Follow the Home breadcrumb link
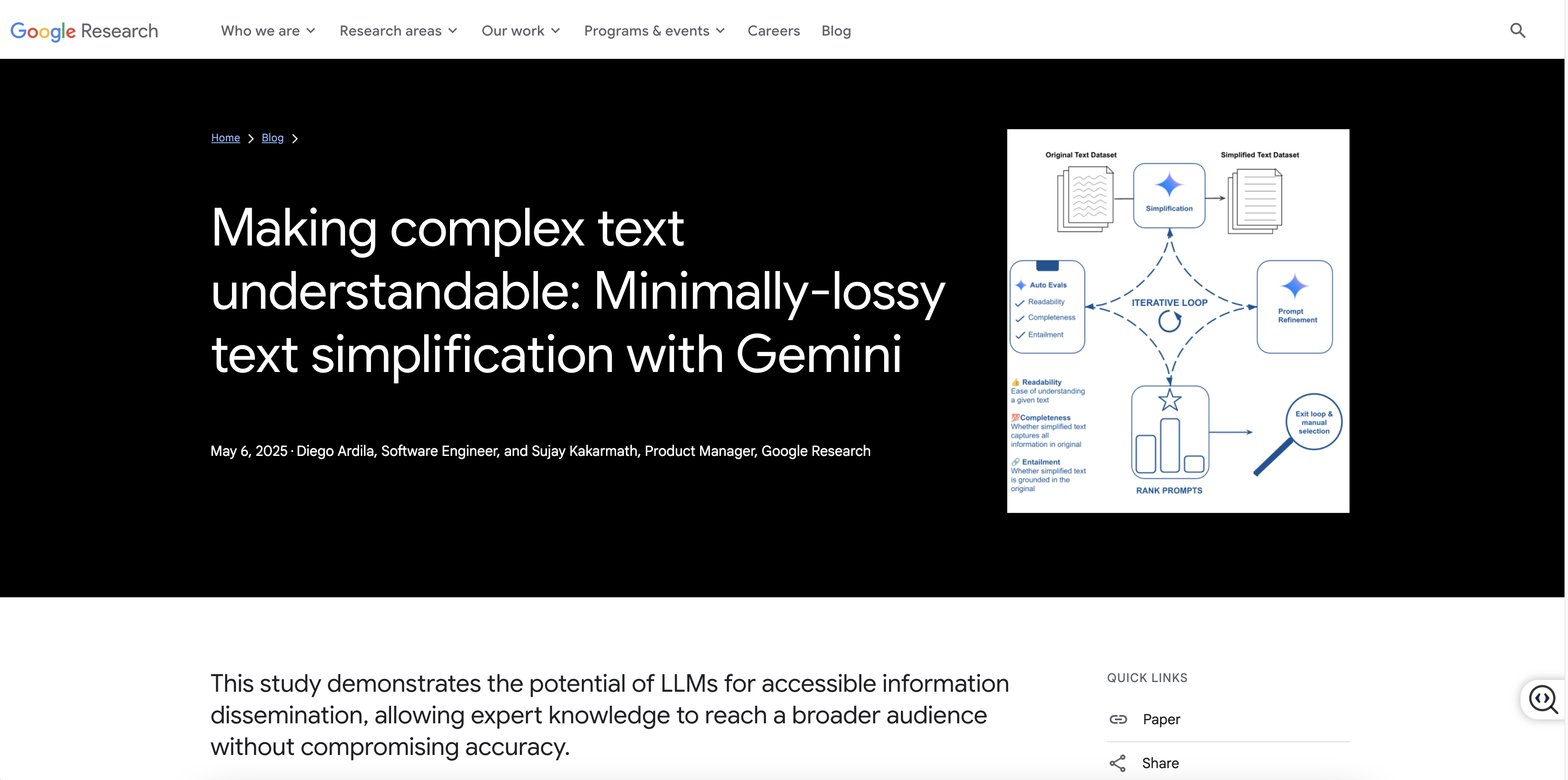 tap(225, 138)
